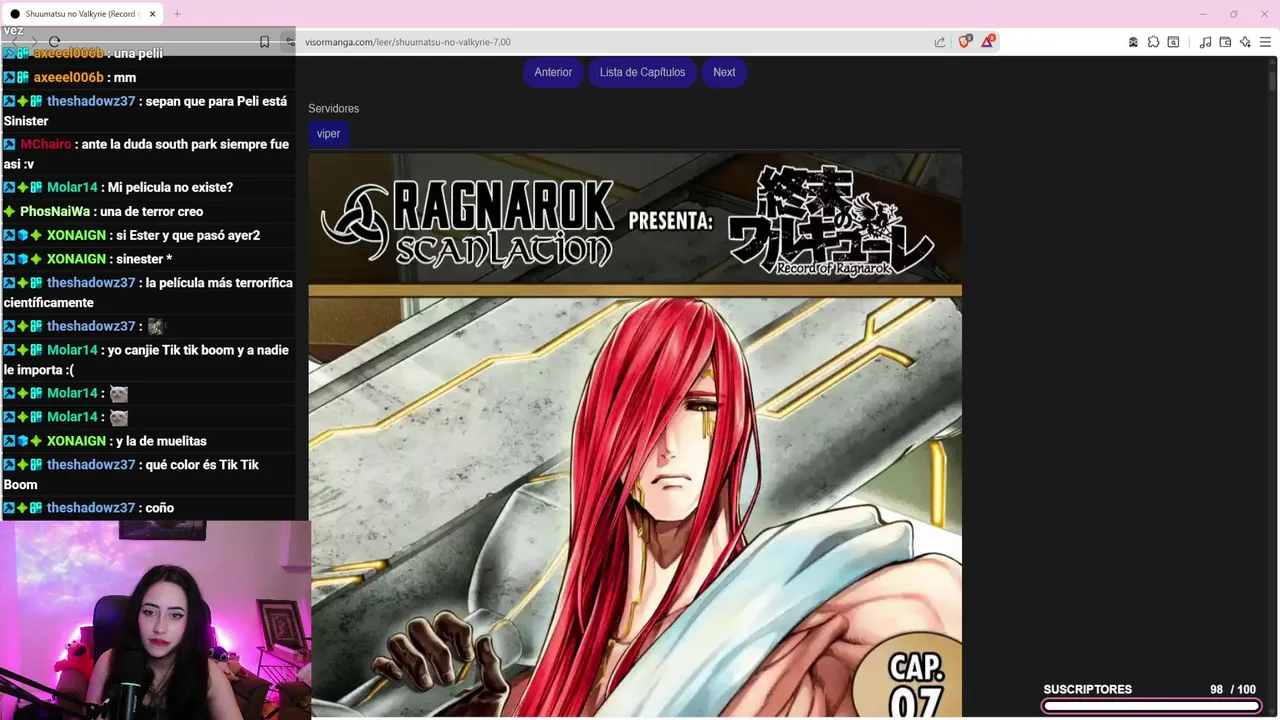Minimize the browser window

(x=1203, y=14)
